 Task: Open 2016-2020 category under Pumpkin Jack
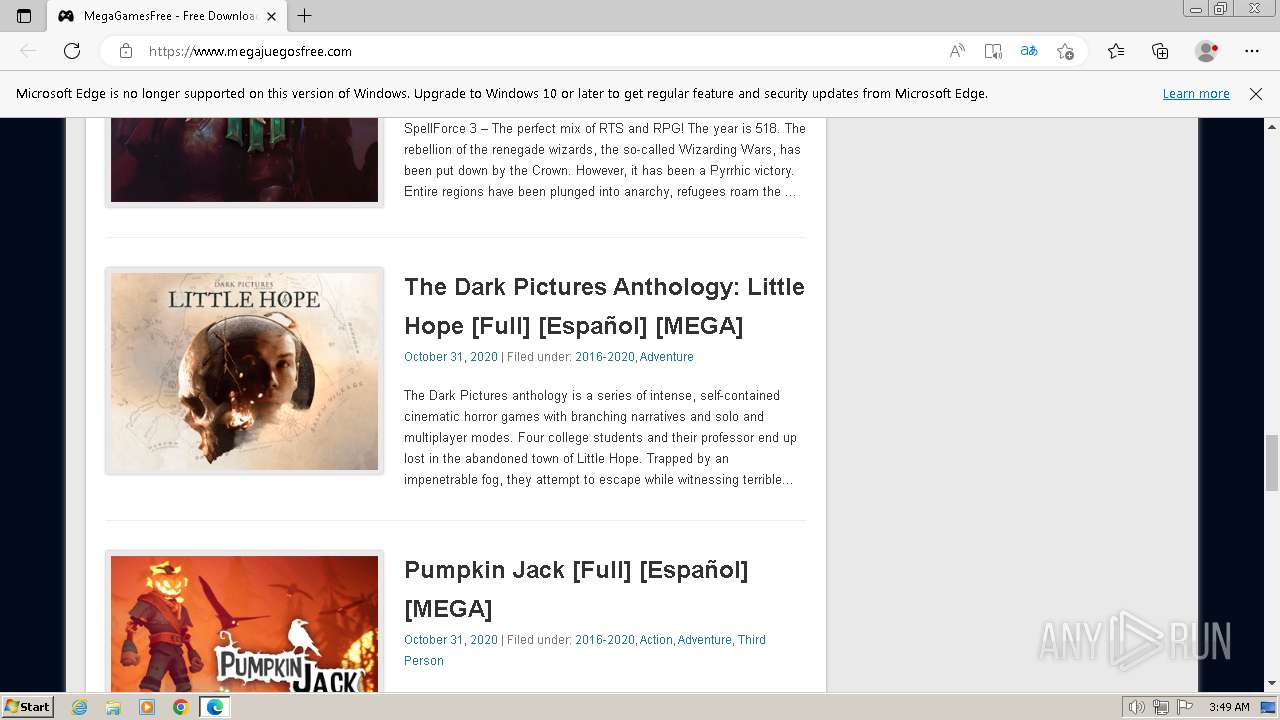click(604, 640)
